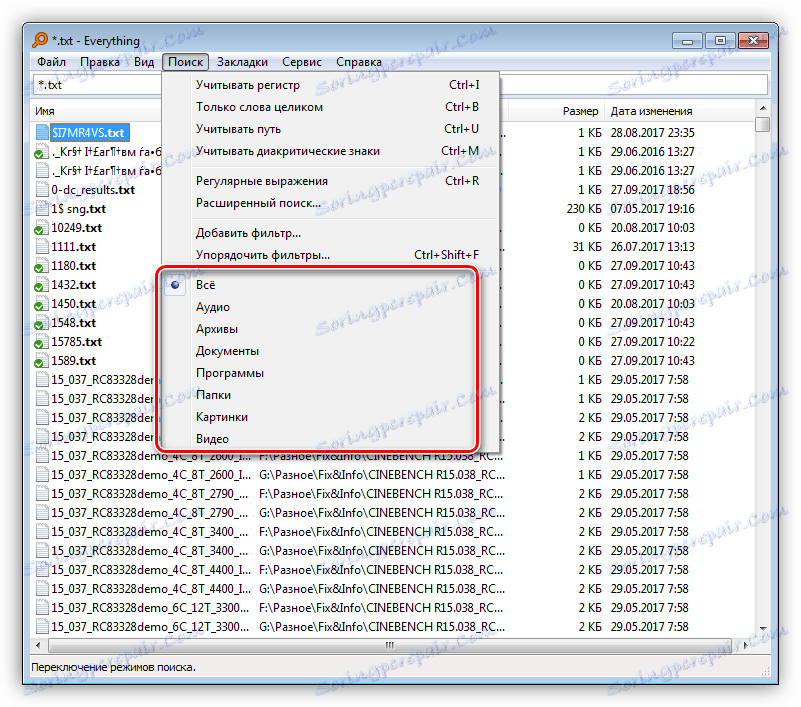The image size is (801, 707).
Task: Toggle Учитывать диакритические знаки option
Action: tap(331, 151)
